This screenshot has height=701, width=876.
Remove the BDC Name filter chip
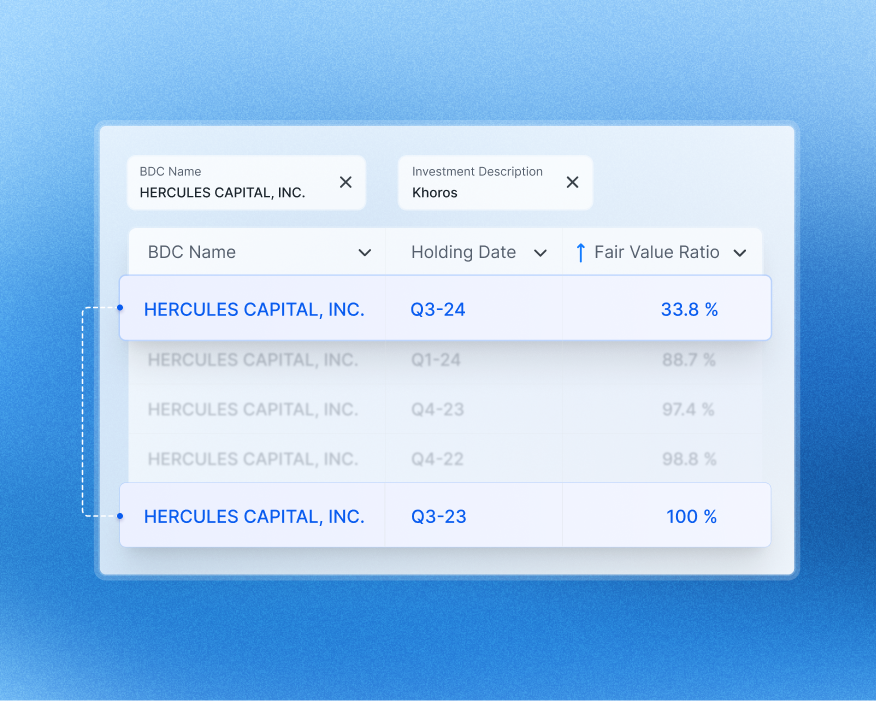[346, 182]
